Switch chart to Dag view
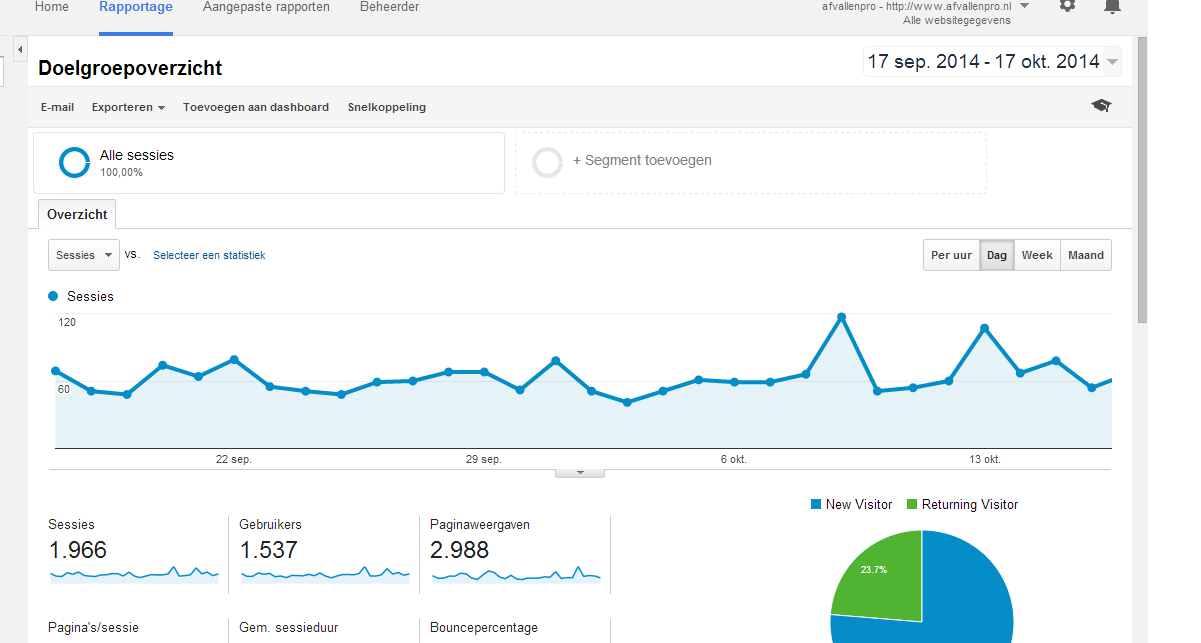The width and height of the screenshot is (1201, 643). [x=997, y=255]
